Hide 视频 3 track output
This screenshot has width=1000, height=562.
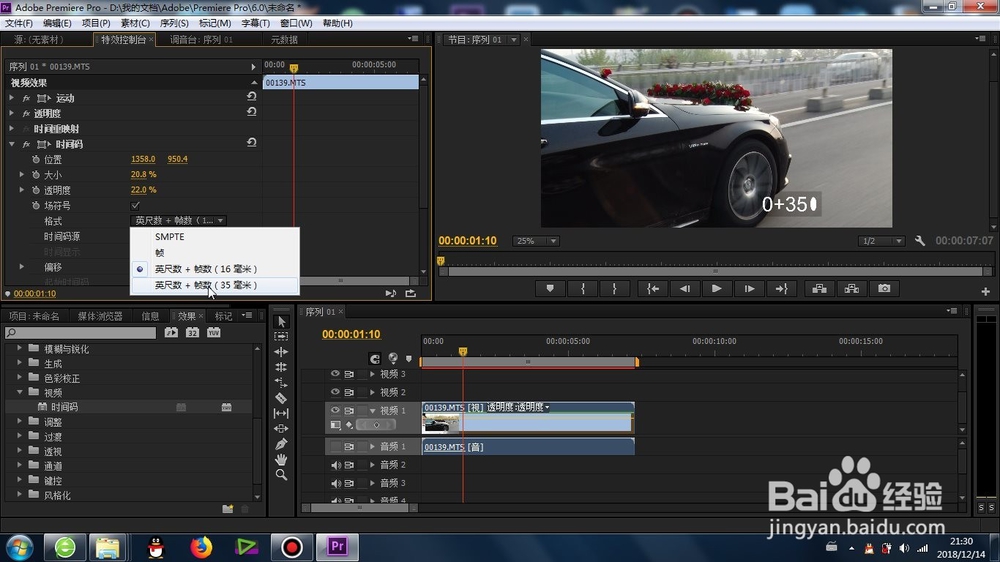coord(335,374)
